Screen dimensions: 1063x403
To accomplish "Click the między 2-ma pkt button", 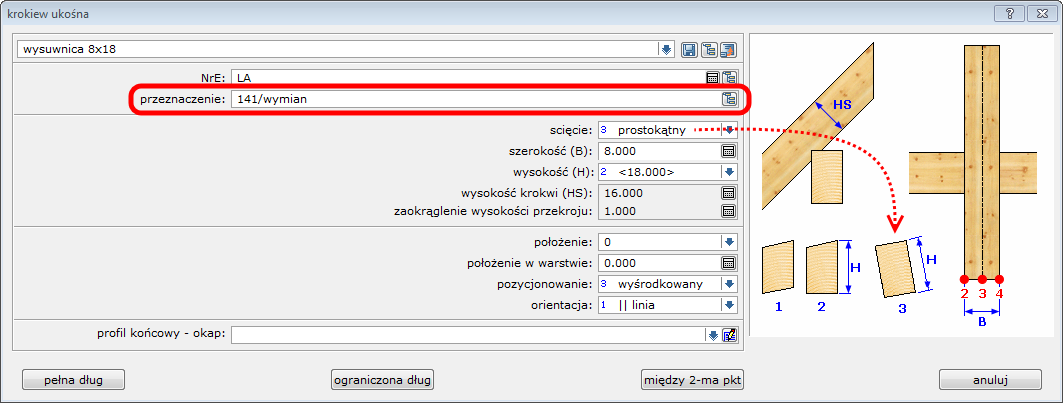I will (x=694, y=379).
